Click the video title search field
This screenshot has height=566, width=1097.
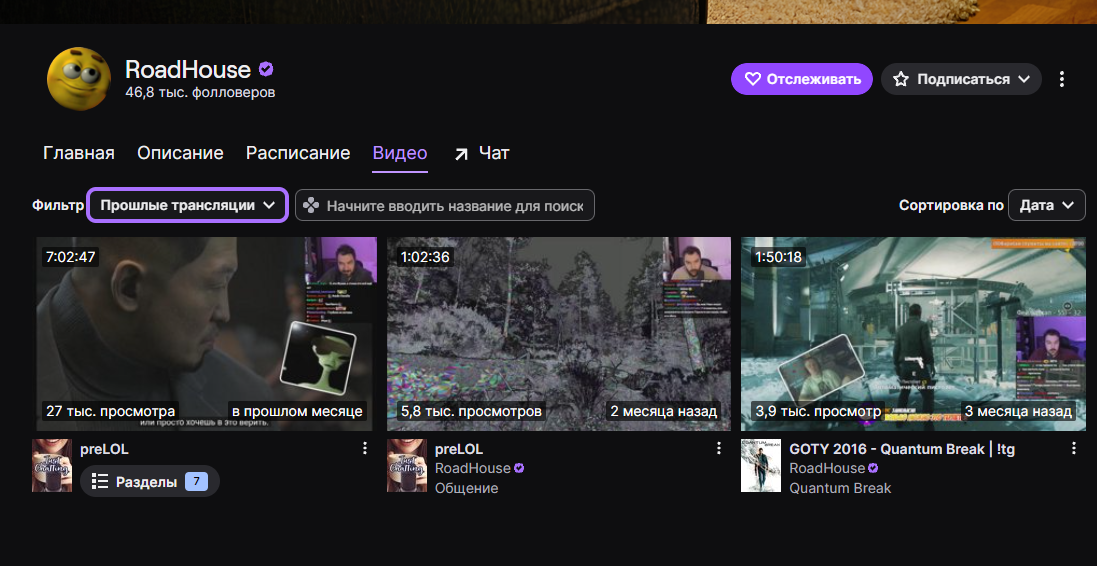point(444,205)
